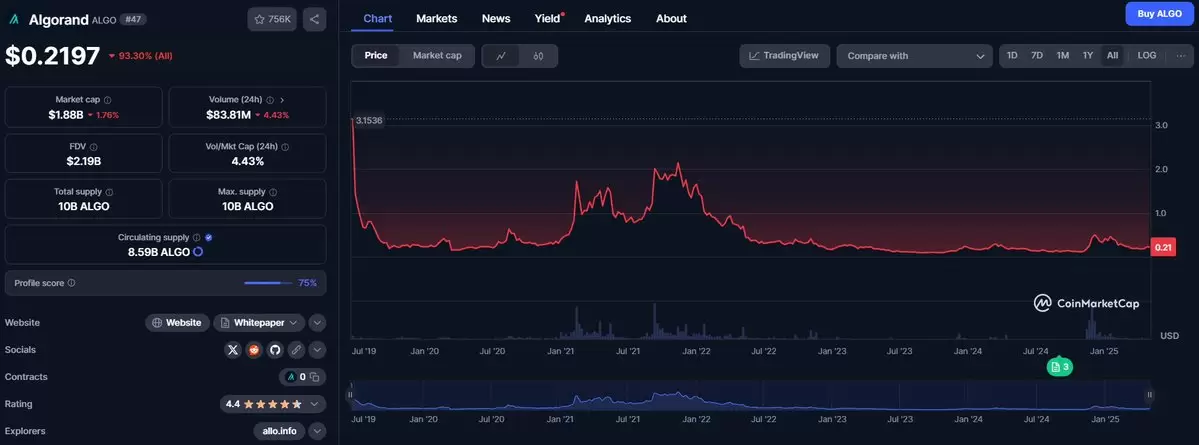
Task: Click the $1.88B market cap value
Action: [x=65, y=115]
